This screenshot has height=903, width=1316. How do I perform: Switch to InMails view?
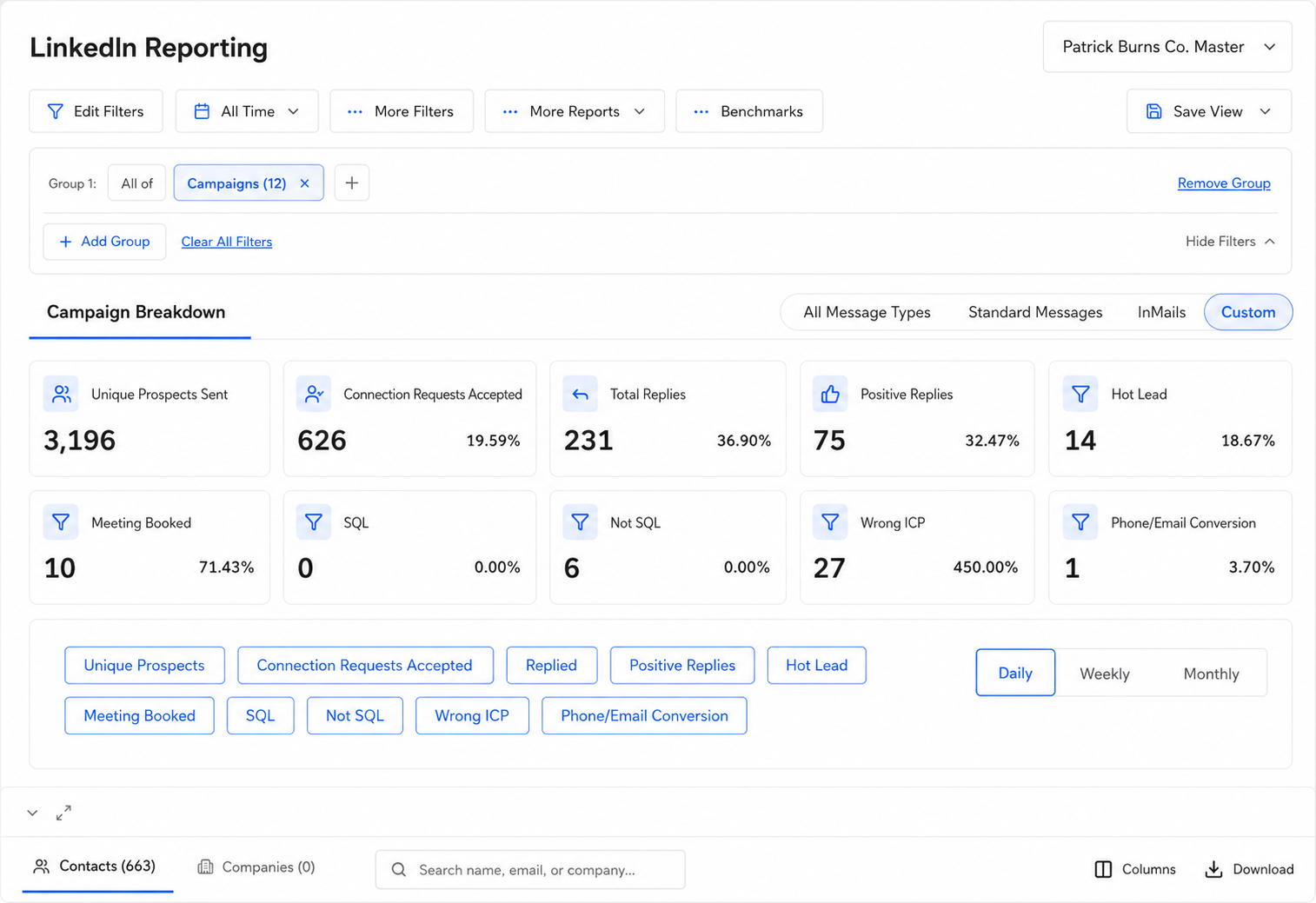pyautogui.click(x=1161, y=312)
